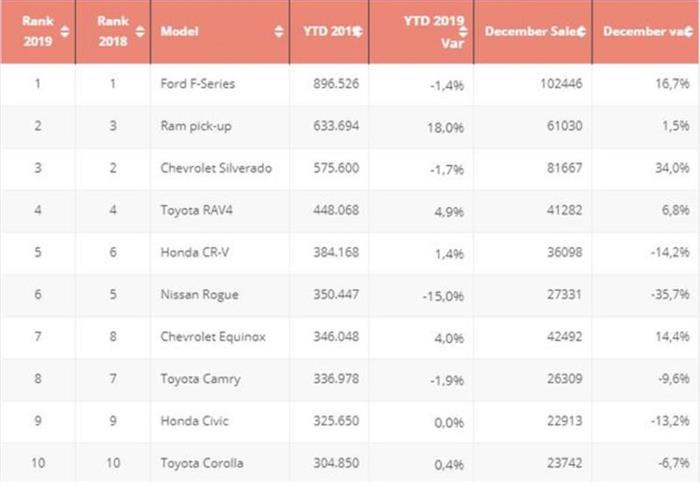Sort by December Sales column arrows
The width and height of the screenshot is (700, 483).
580,32
